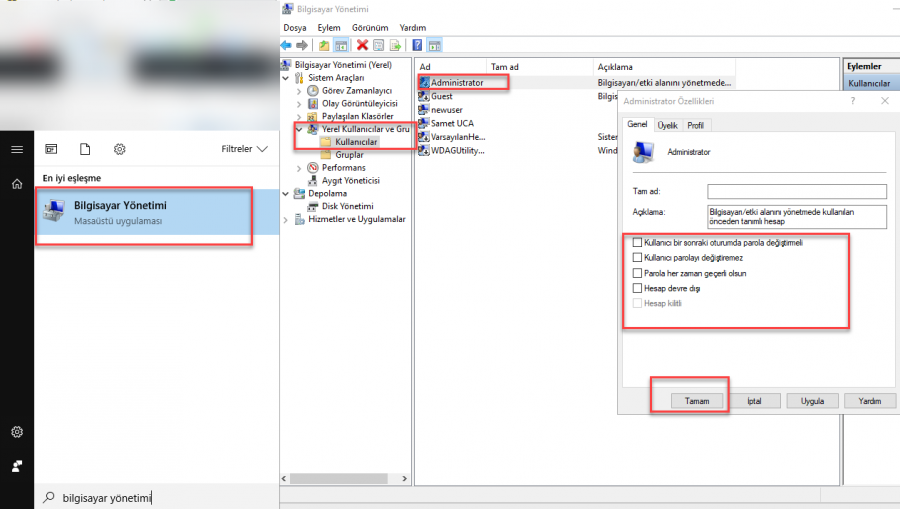Expand the Paylaşılan Klasörler node arrow

coord(299,116)
